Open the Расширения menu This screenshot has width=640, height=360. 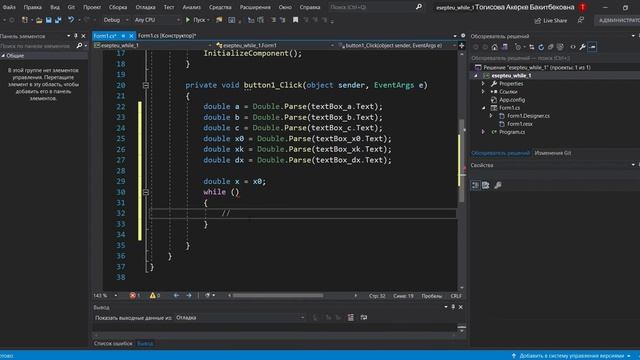(255, 7)
